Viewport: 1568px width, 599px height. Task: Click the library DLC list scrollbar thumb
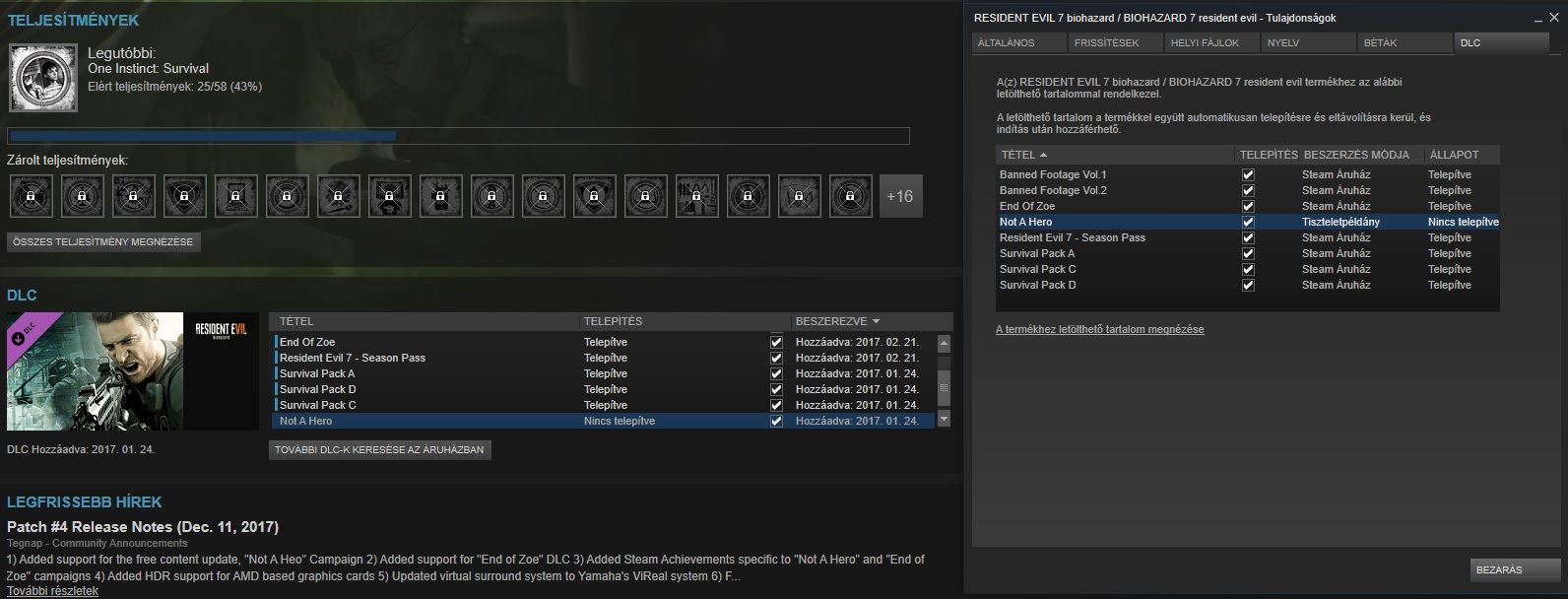(x=944, y=388)
